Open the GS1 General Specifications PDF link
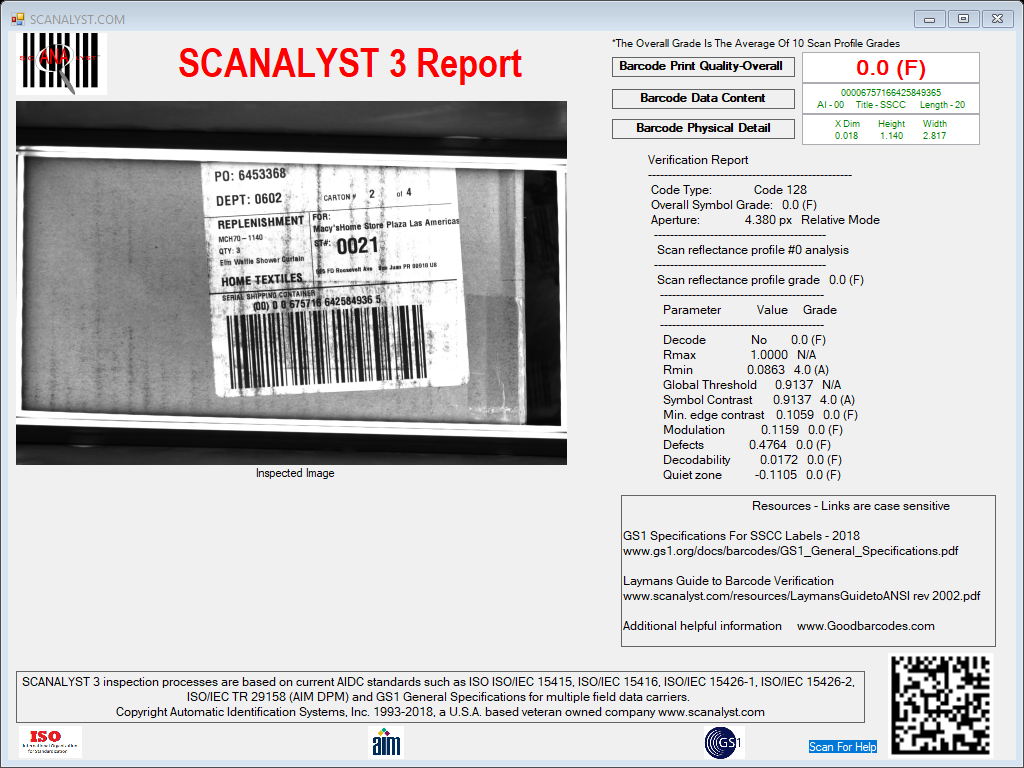 [790, 551]
